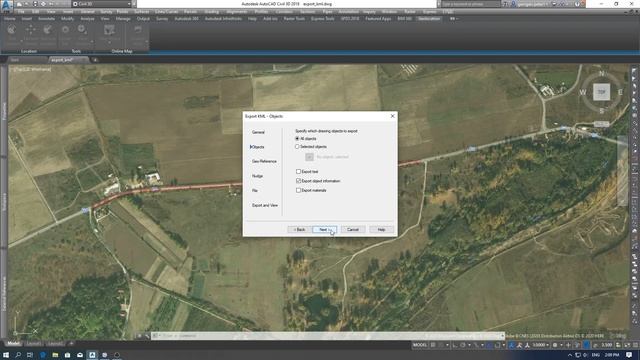The height and width of the screenshot is (360, 640).
Task: Open the Pipes menu
Action: (327, 12)
